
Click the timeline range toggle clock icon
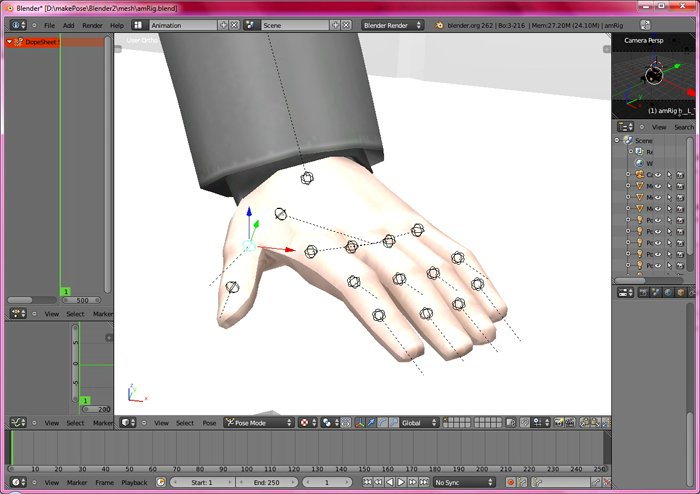(x=161, y=482)
